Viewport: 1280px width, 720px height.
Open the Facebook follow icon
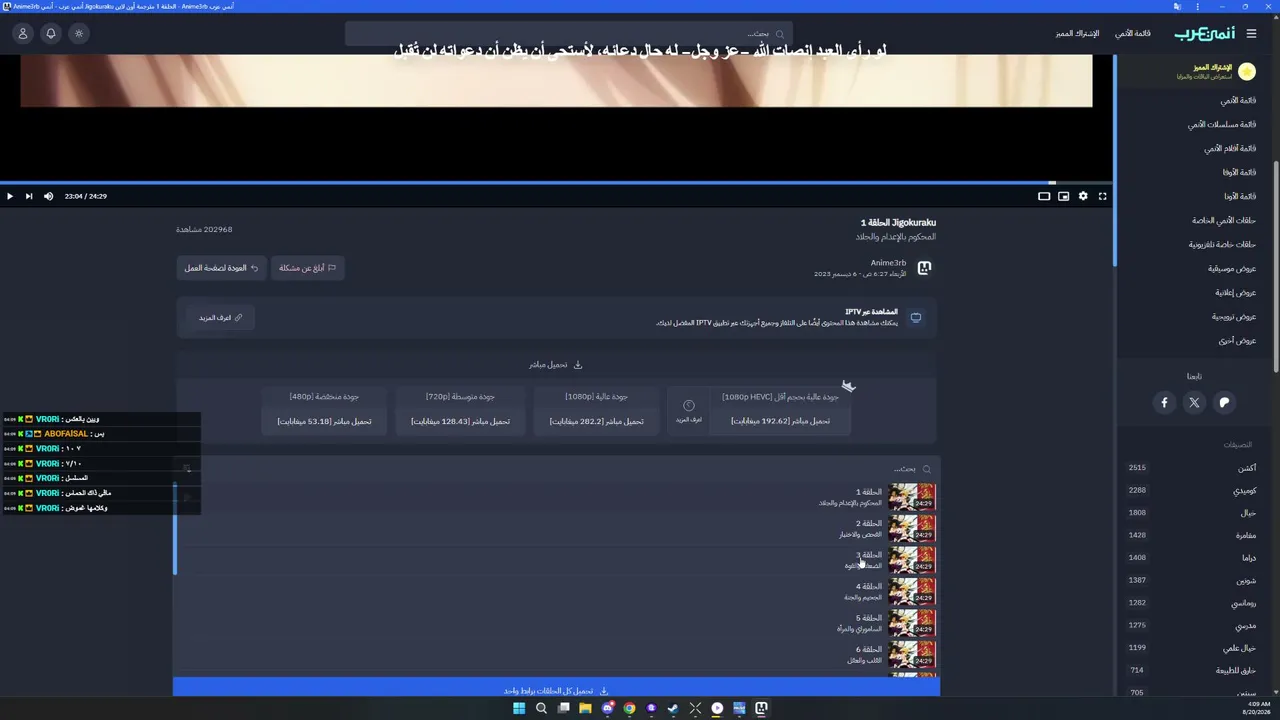[1164, 403]
